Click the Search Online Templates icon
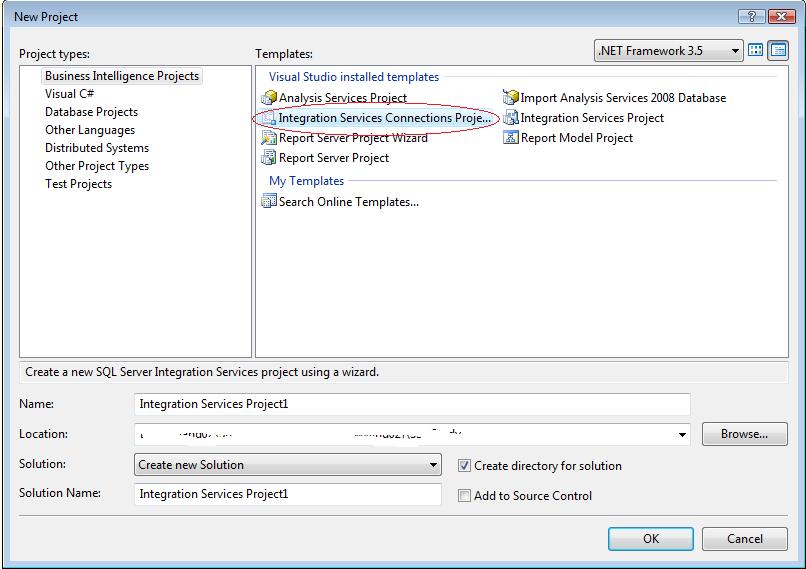The width and height of the screenshot is (806, 569). (268, 202)
